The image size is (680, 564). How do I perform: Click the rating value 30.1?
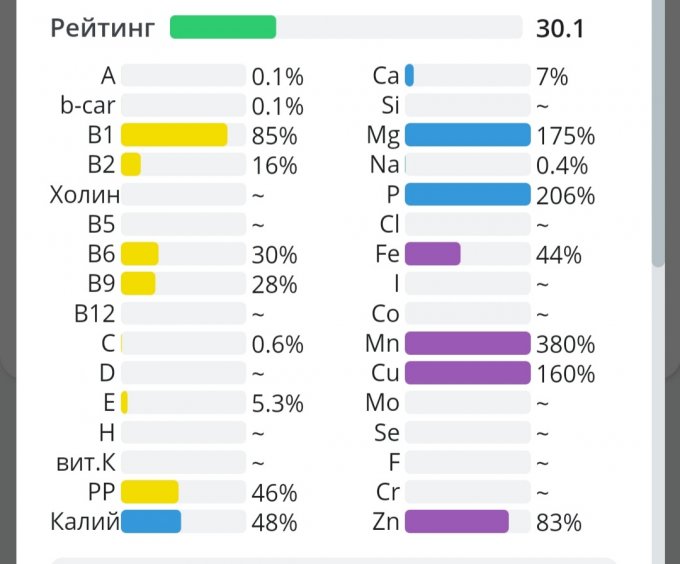560,28
